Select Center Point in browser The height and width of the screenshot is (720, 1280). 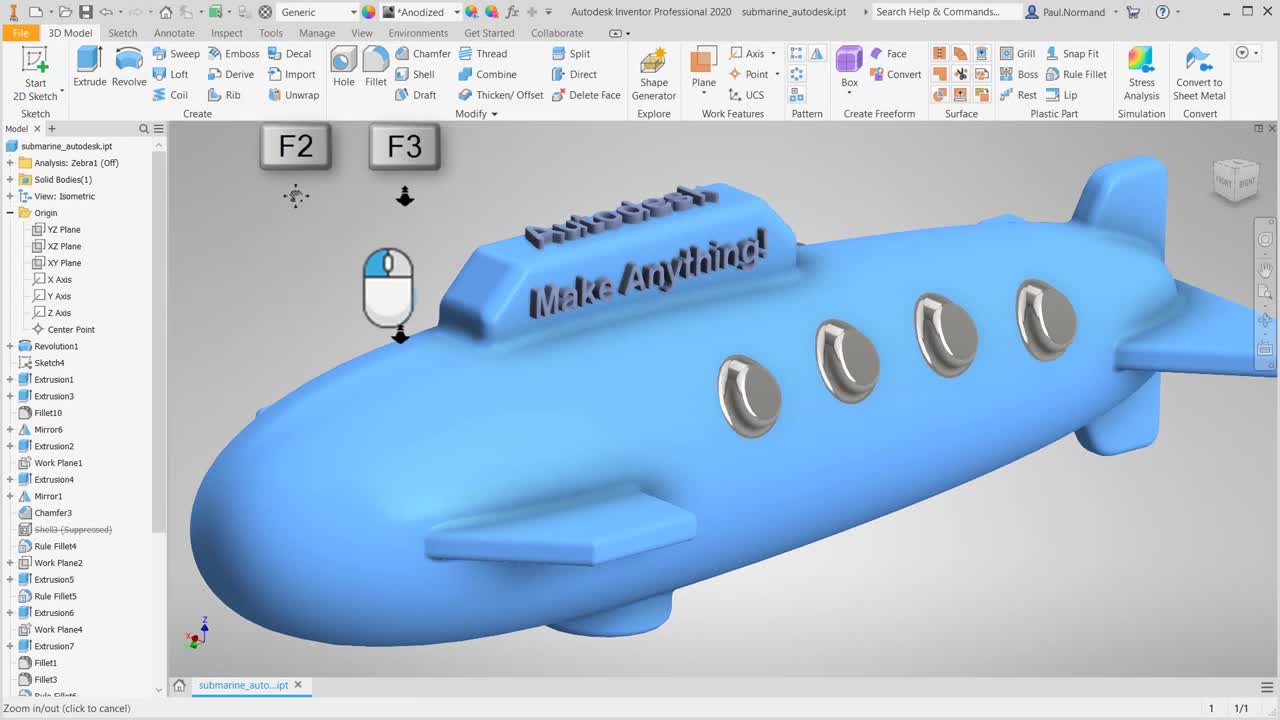[x=63, y=329]
